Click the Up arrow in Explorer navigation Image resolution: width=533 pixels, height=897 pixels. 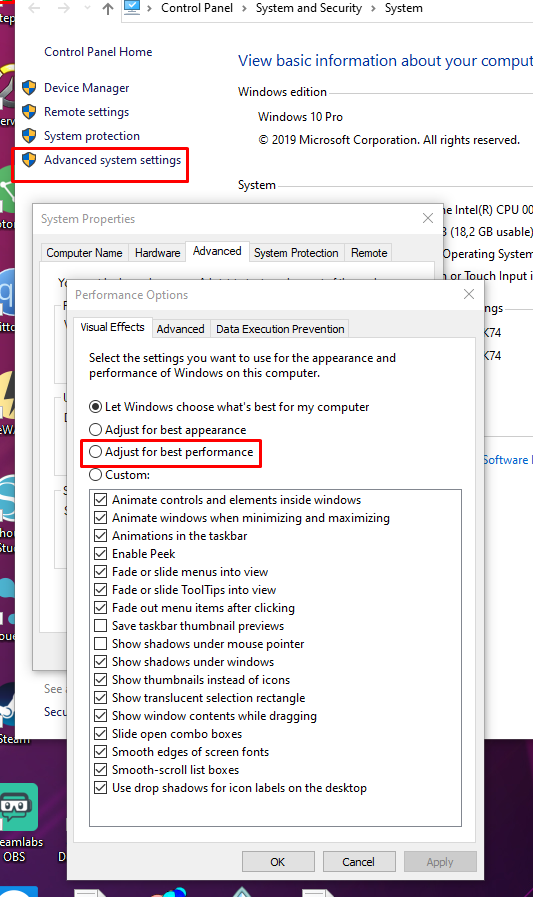coord(108,9)
